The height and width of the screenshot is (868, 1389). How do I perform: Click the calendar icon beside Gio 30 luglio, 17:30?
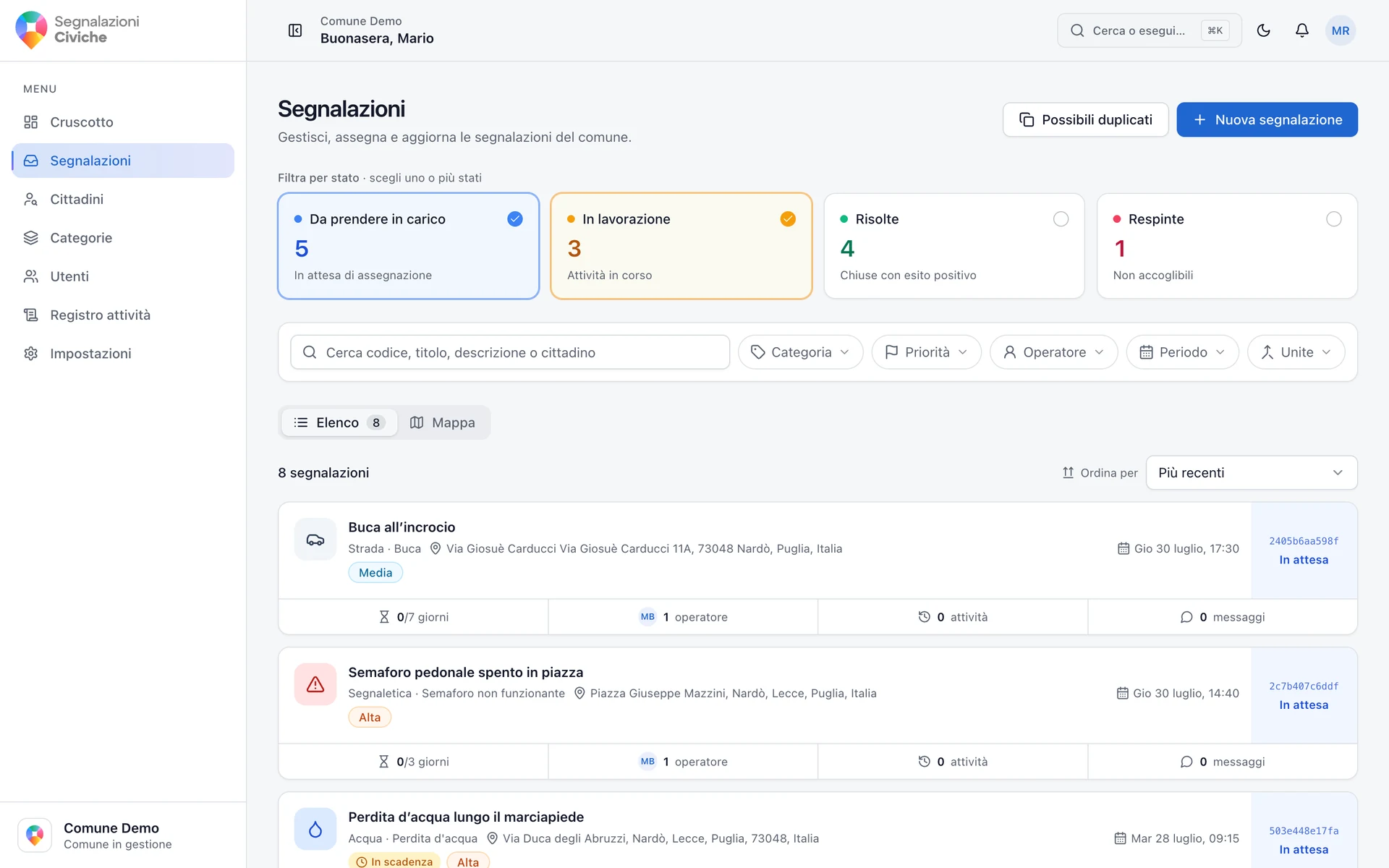[1123, 548]
